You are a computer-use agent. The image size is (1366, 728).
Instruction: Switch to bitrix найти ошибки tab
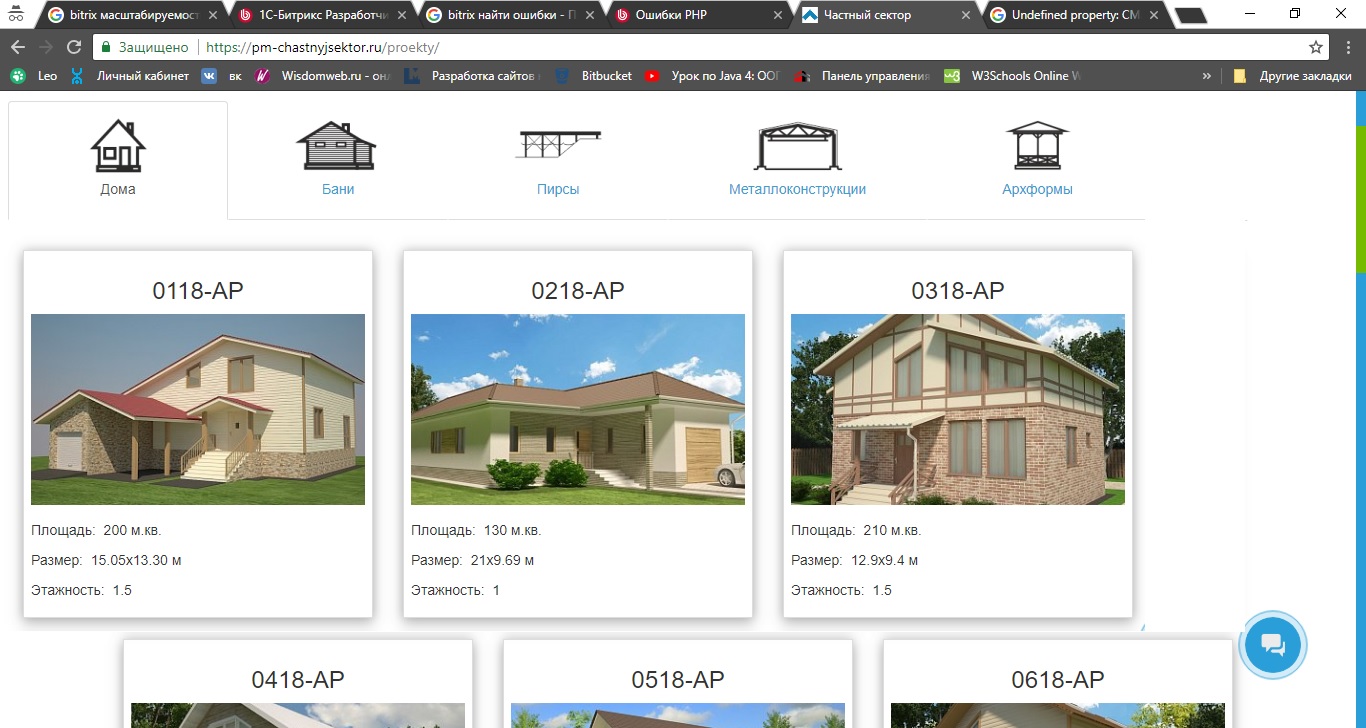point(508,15)
